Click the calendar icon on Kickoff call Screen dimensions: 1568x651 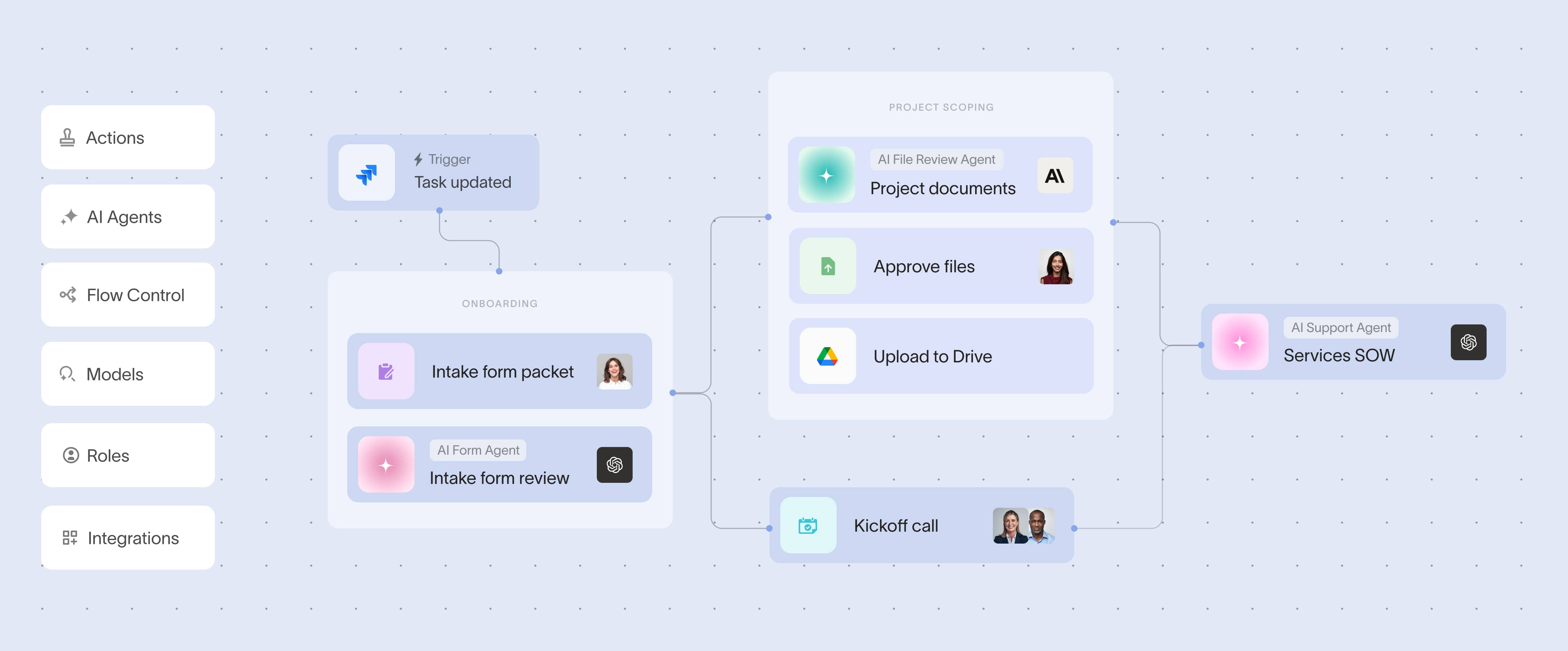point(808,525)
